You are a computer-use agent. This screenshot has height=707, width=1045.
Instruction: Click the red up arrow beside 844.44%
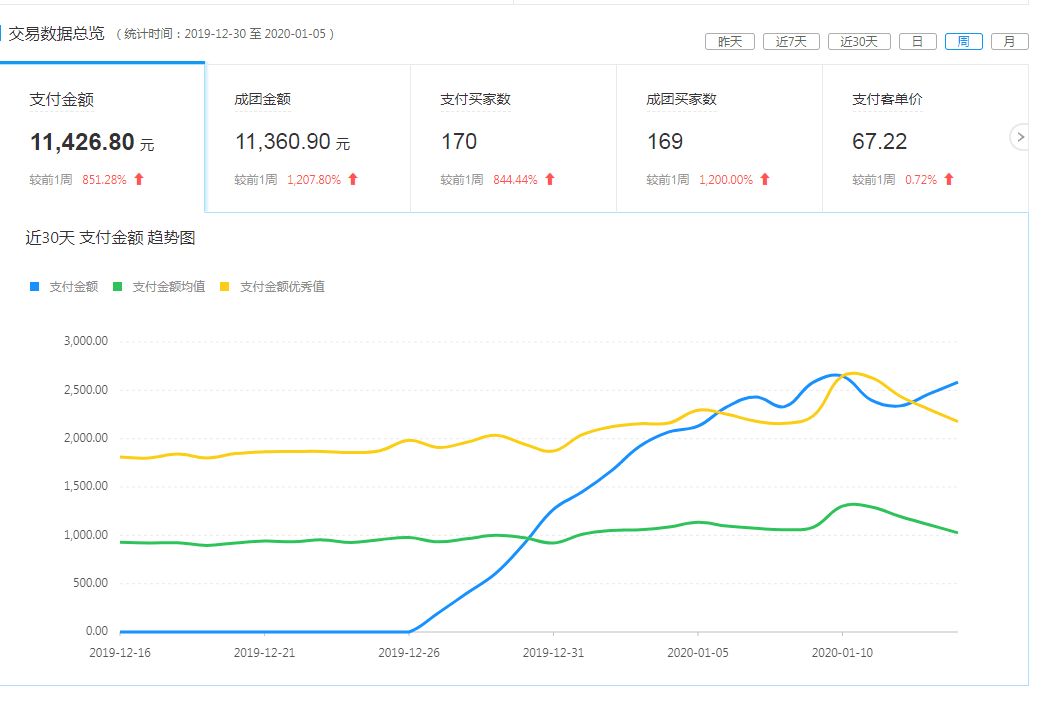pyautogui.click(x=550, y=179)
